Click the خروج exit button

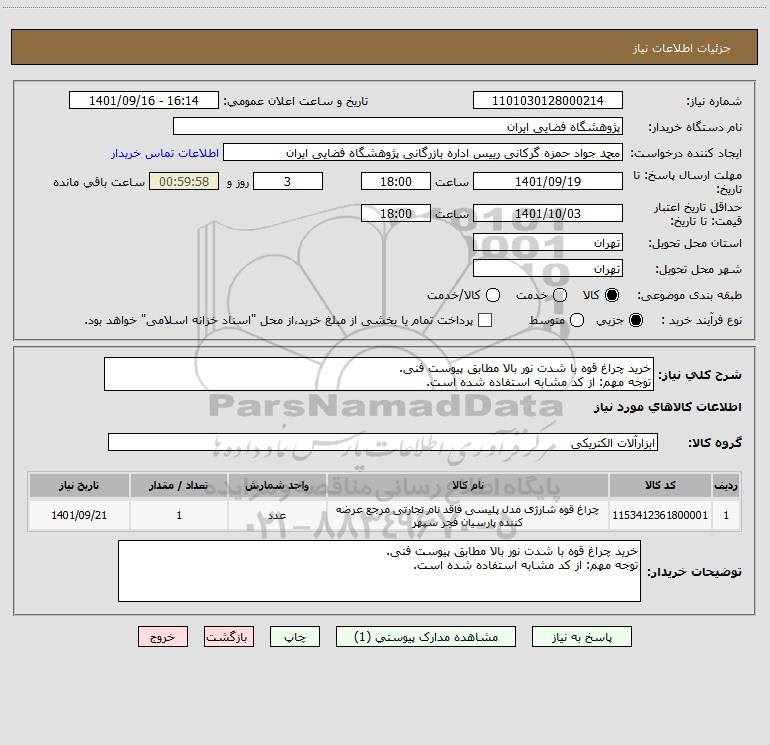[x=163, y=637]
